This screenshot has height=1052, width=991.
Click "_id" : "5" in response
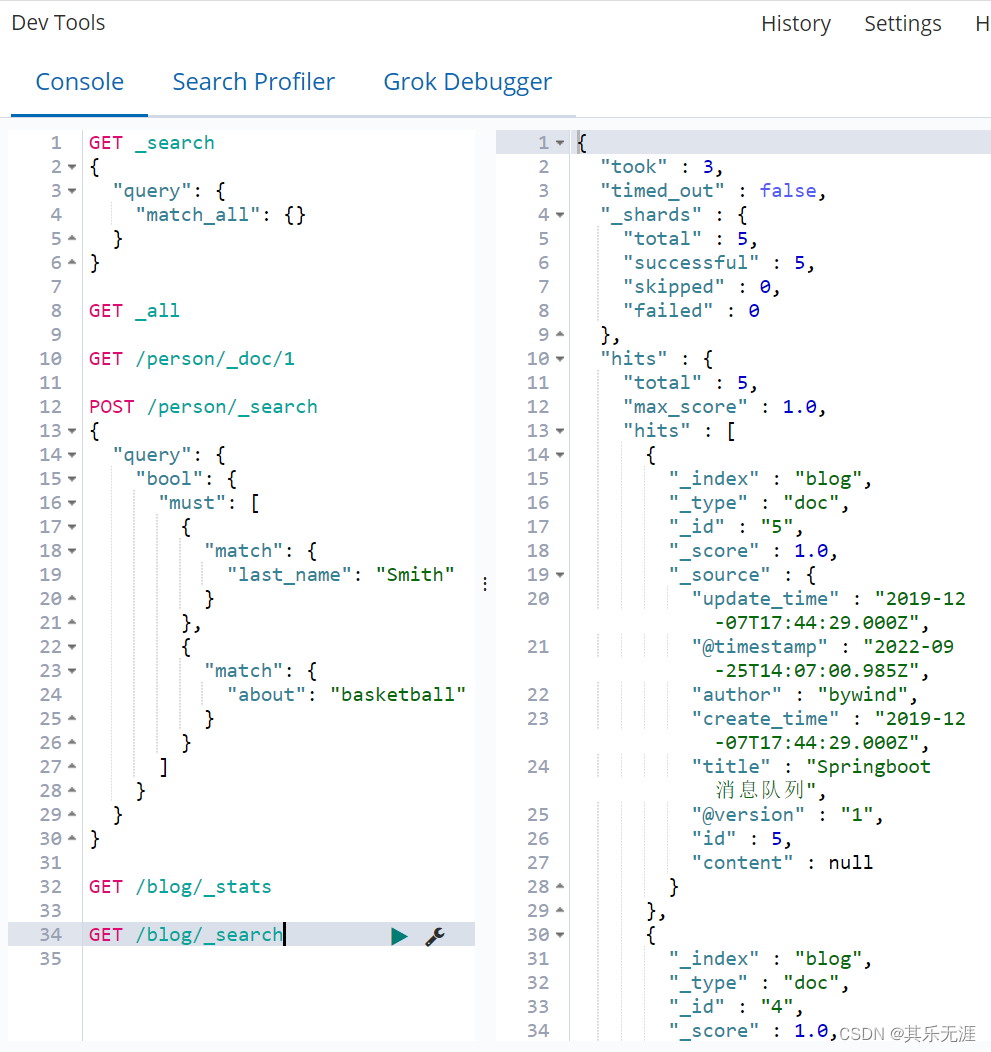click(736, 527)
